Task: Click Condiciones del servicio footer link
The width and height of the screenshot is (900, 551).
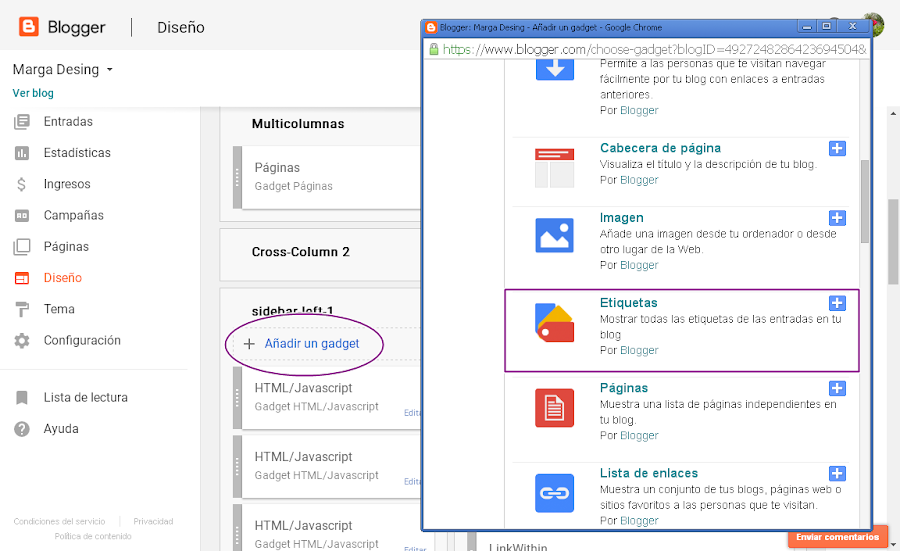Action: coord(60,522)
